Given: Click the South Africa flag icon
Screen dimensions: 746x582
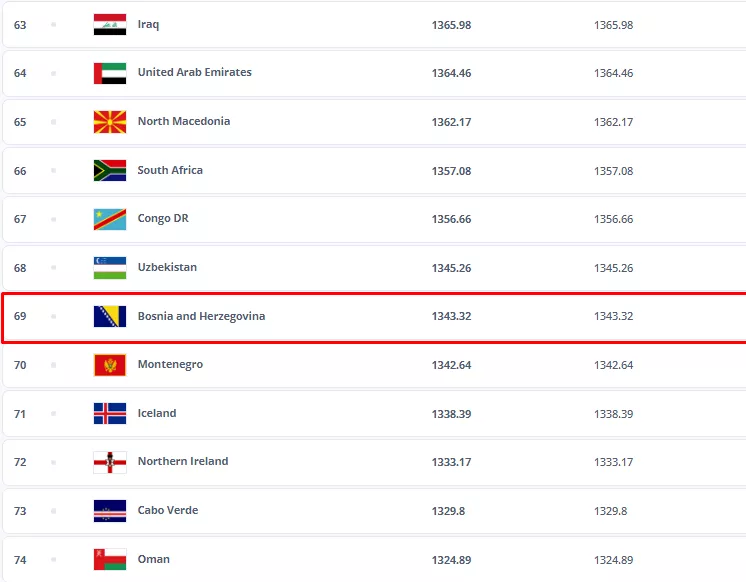Looking at the screenshot, I should click(109, 171).
